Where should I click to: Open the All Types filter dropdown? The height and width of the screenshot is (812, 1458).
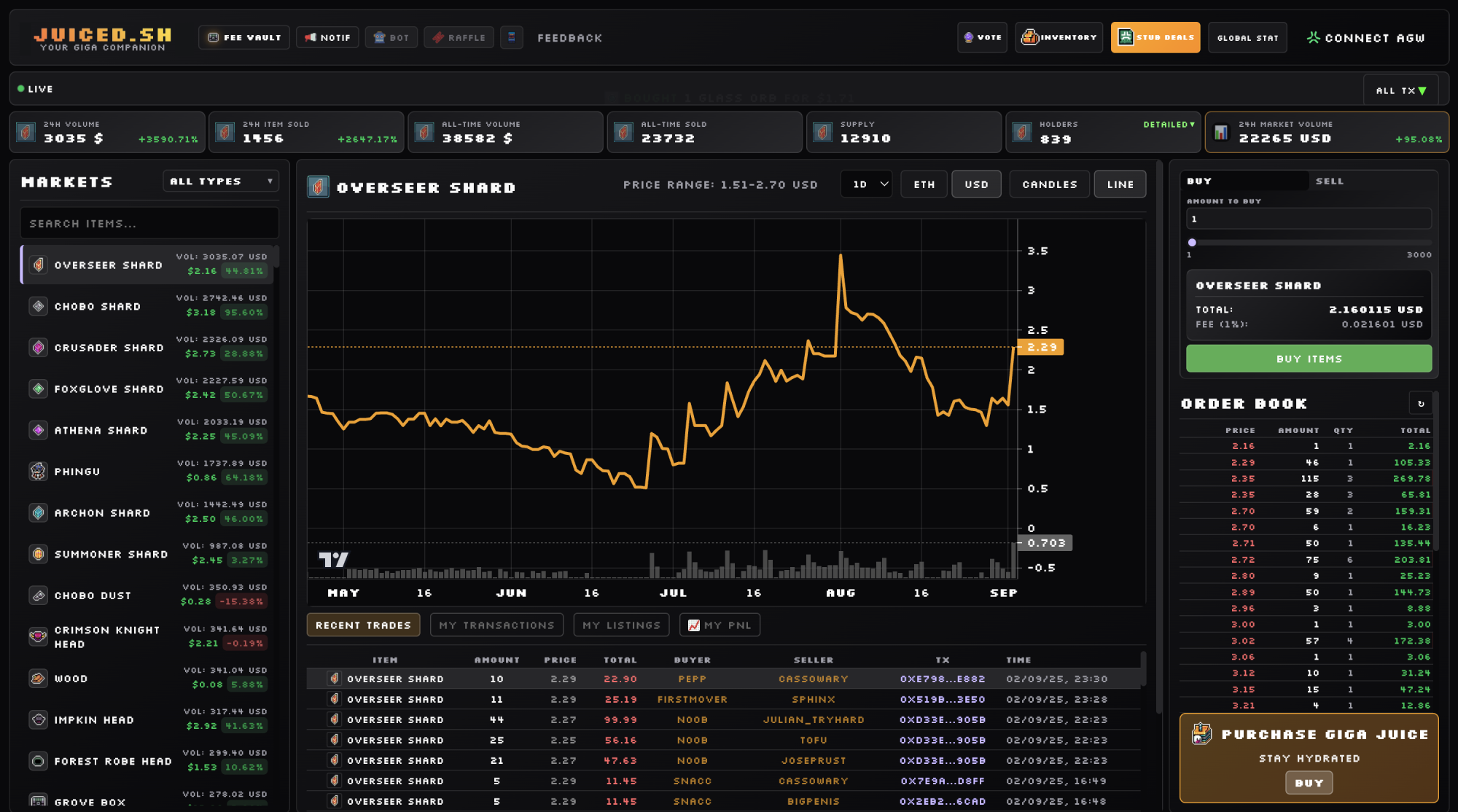pos(220,181)
